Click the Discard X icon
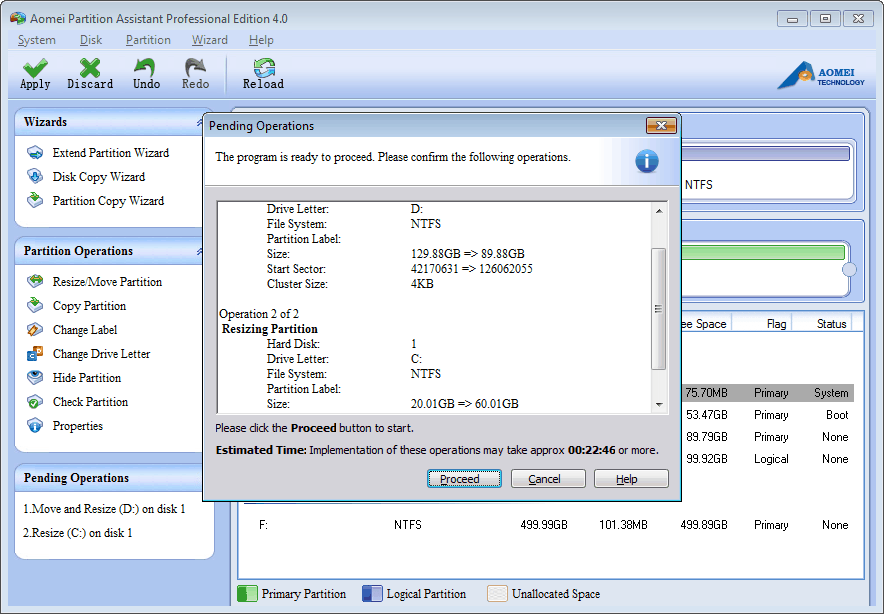This screenshot has width=884, height=614. pyautogui.click(x=90, y=68)
